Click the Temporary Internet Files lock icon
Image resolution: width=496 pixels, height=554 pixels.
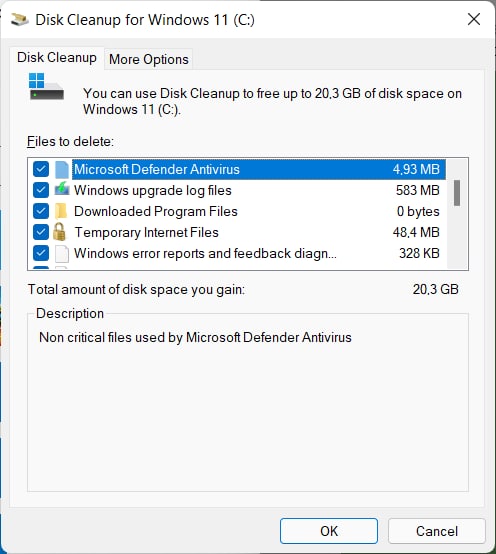[59, 232]
